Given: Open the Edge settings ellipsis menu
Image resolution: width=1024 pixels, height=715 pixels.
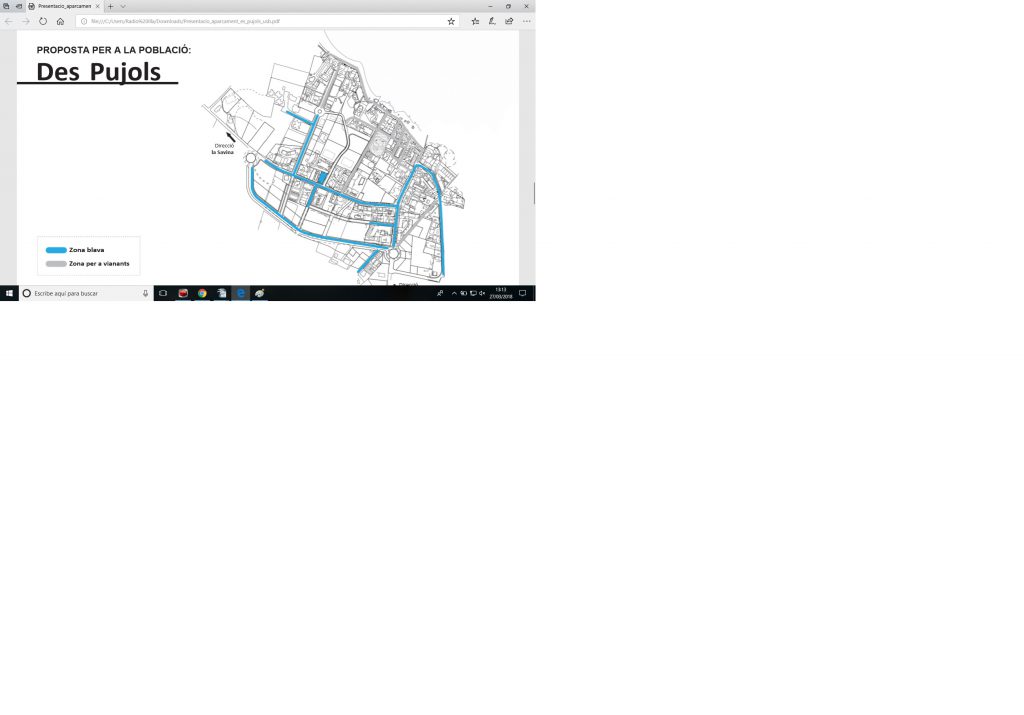Looking at the screenshot, I should tap(526, 22).
